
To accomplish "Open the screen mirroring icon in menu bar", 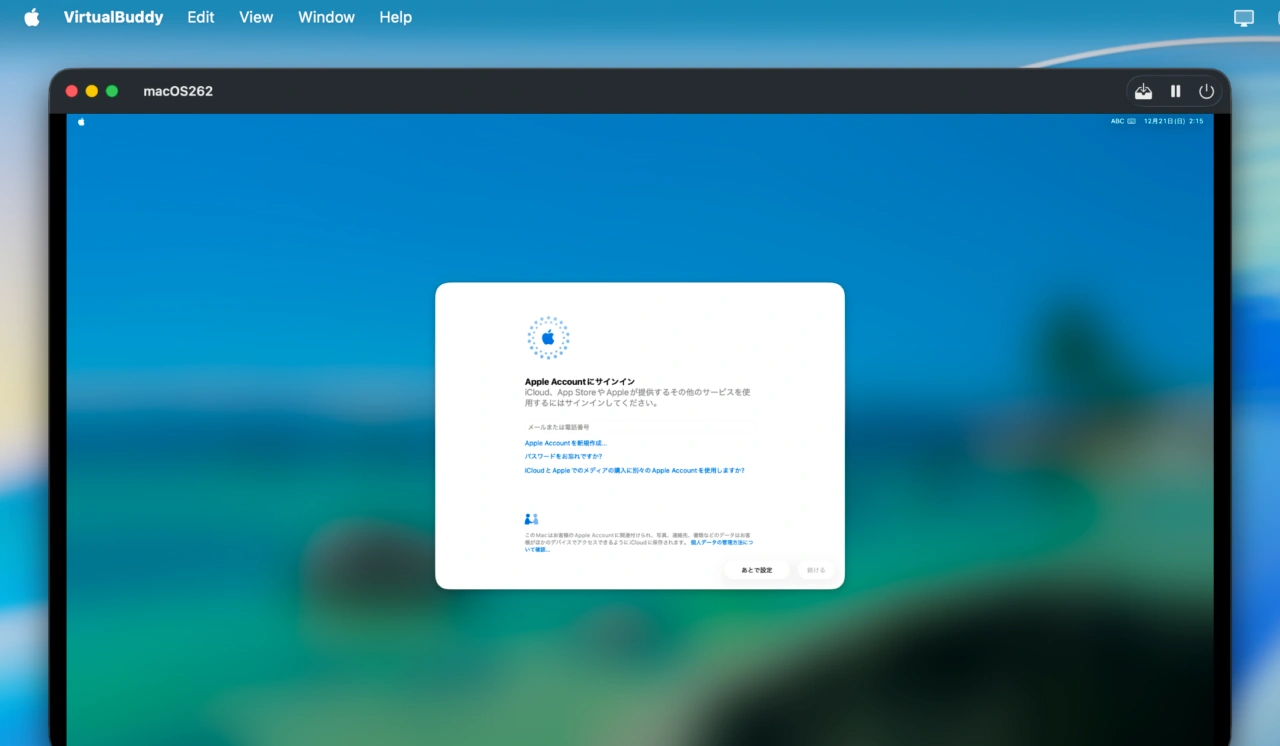I will (x=1243, y=17).
